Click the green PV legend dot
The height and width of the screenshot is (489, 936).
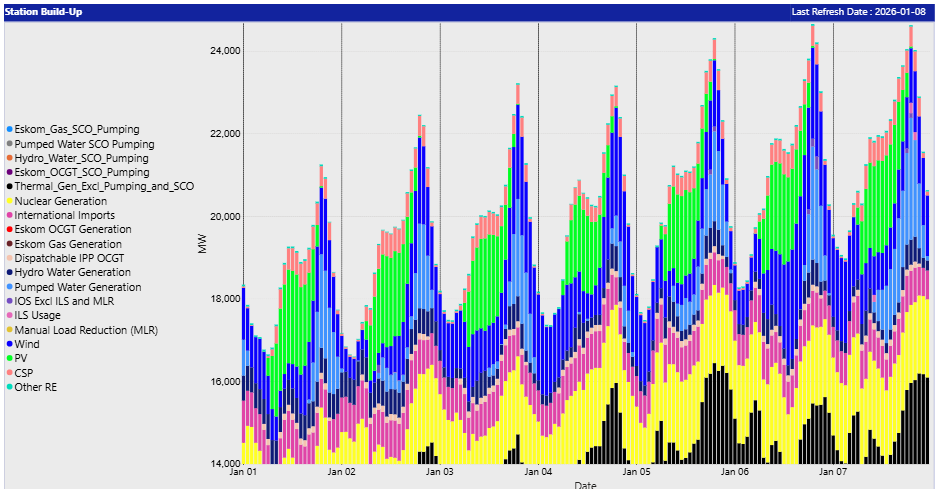tap(9, 358)
